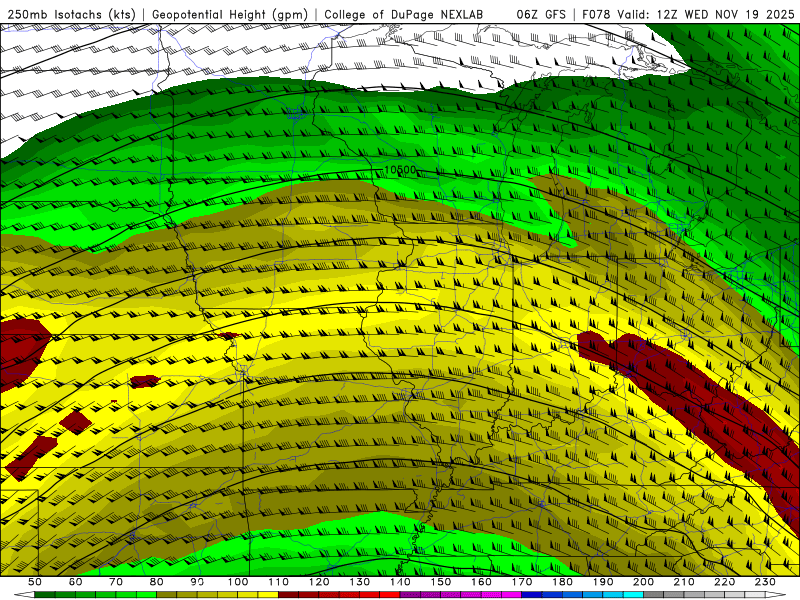The height and width of the screenshot is (600, 800).
Task: Click the 'F078' forecast hour label
Action: [596, 15]
